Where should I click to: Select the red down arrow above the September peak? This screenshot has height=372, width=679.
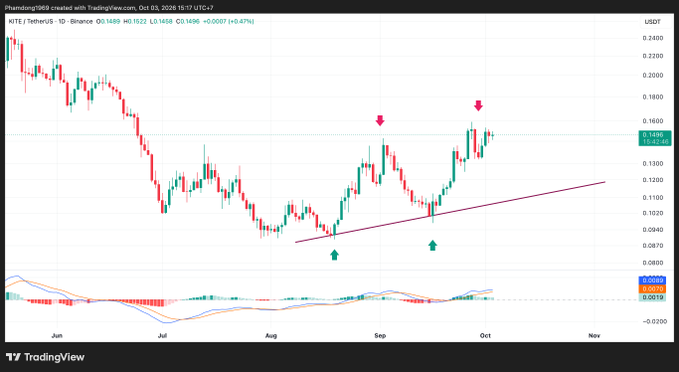click(380, 120)
